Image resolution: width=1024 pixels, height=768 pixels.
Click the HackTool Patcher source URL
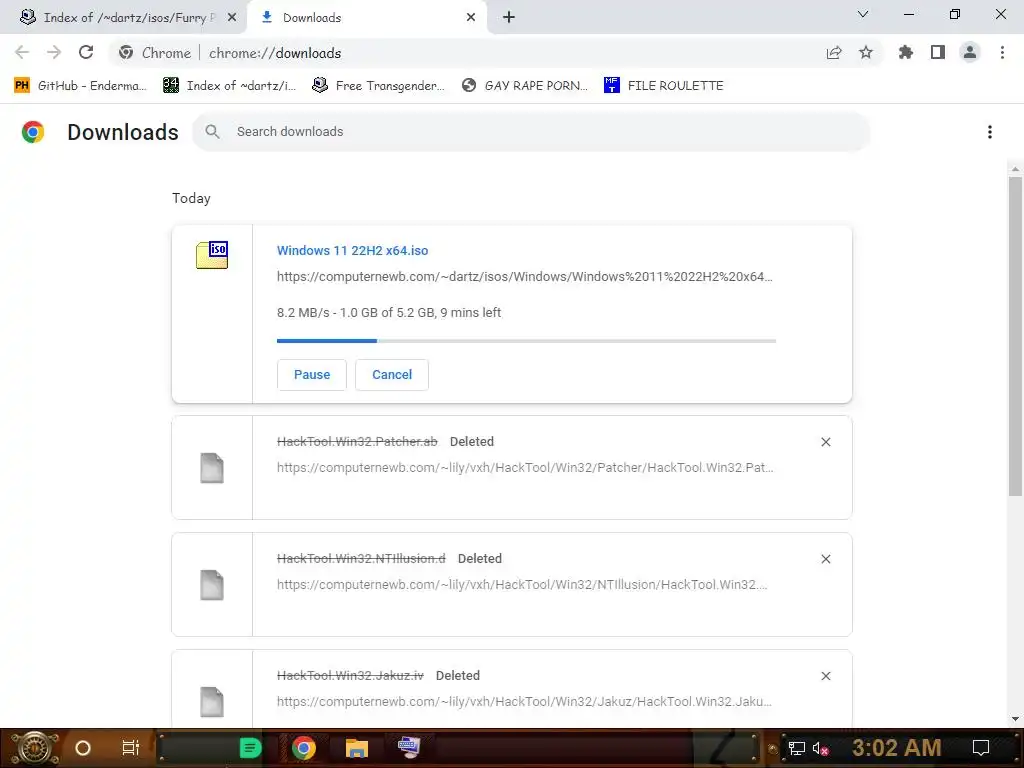click(525, 468)
